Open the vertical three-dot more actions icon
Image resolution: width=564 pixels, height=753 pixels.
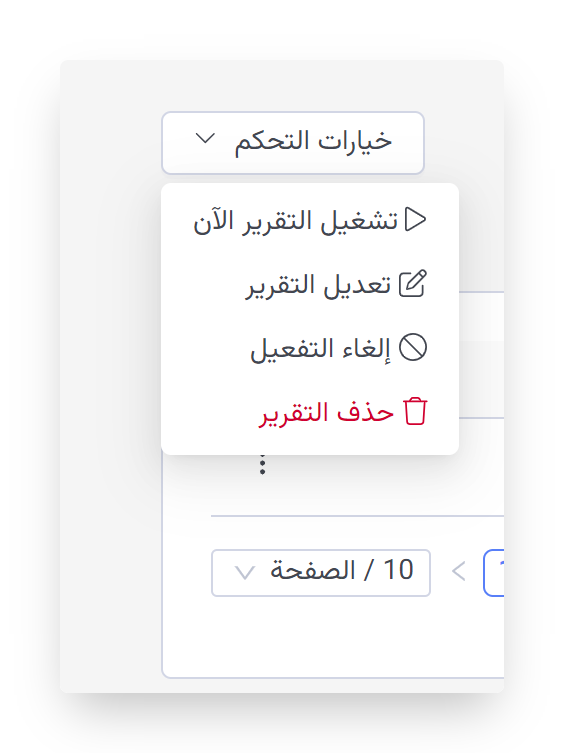(x=262, y=464)
